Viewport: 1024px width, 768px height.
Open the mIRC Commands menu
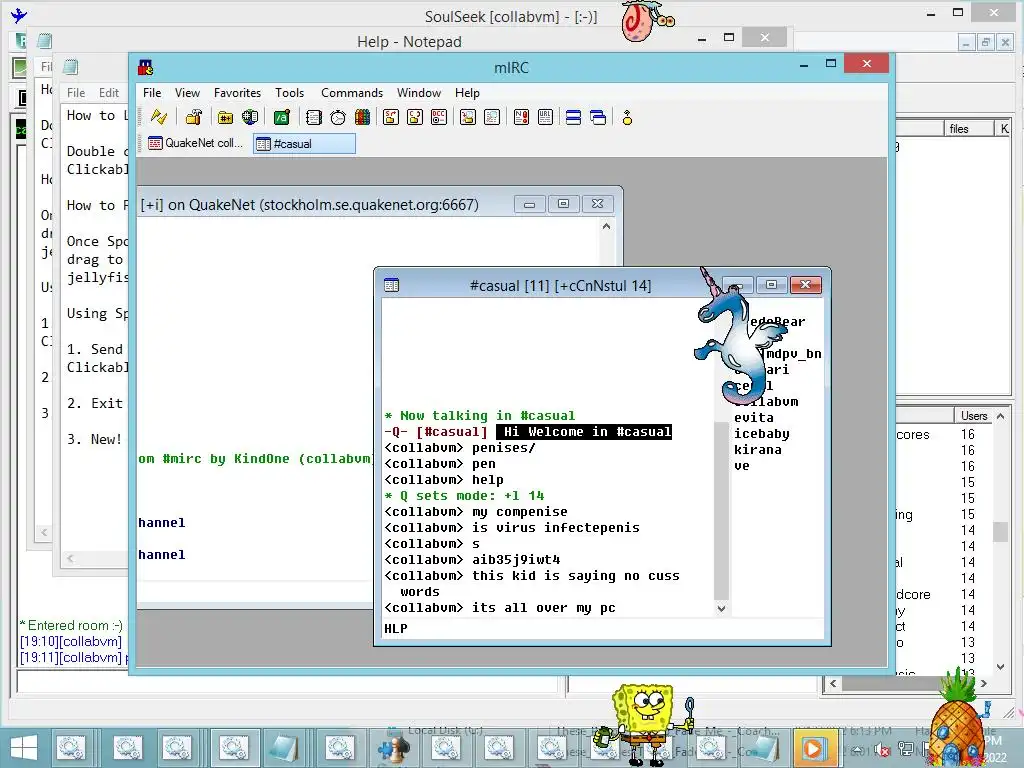coord(352,93)
